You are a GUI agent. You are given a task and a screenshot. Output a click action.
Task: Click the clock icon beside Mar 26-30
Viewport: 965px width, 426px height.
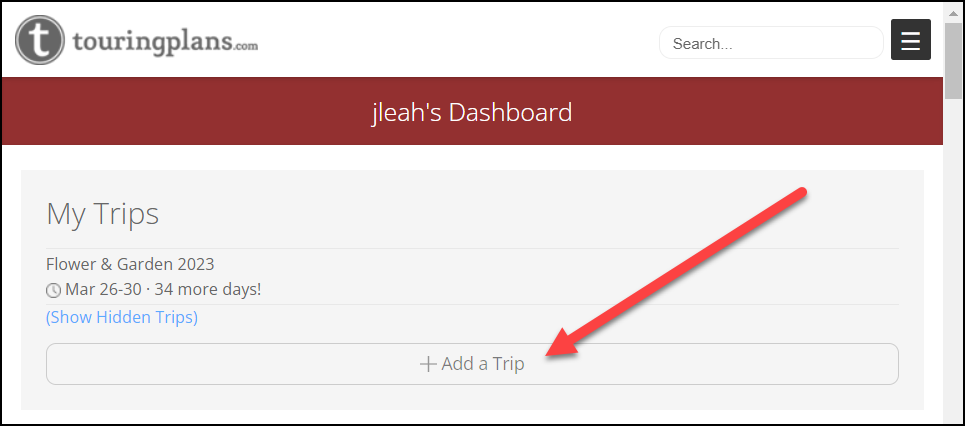tap(54, 289)
